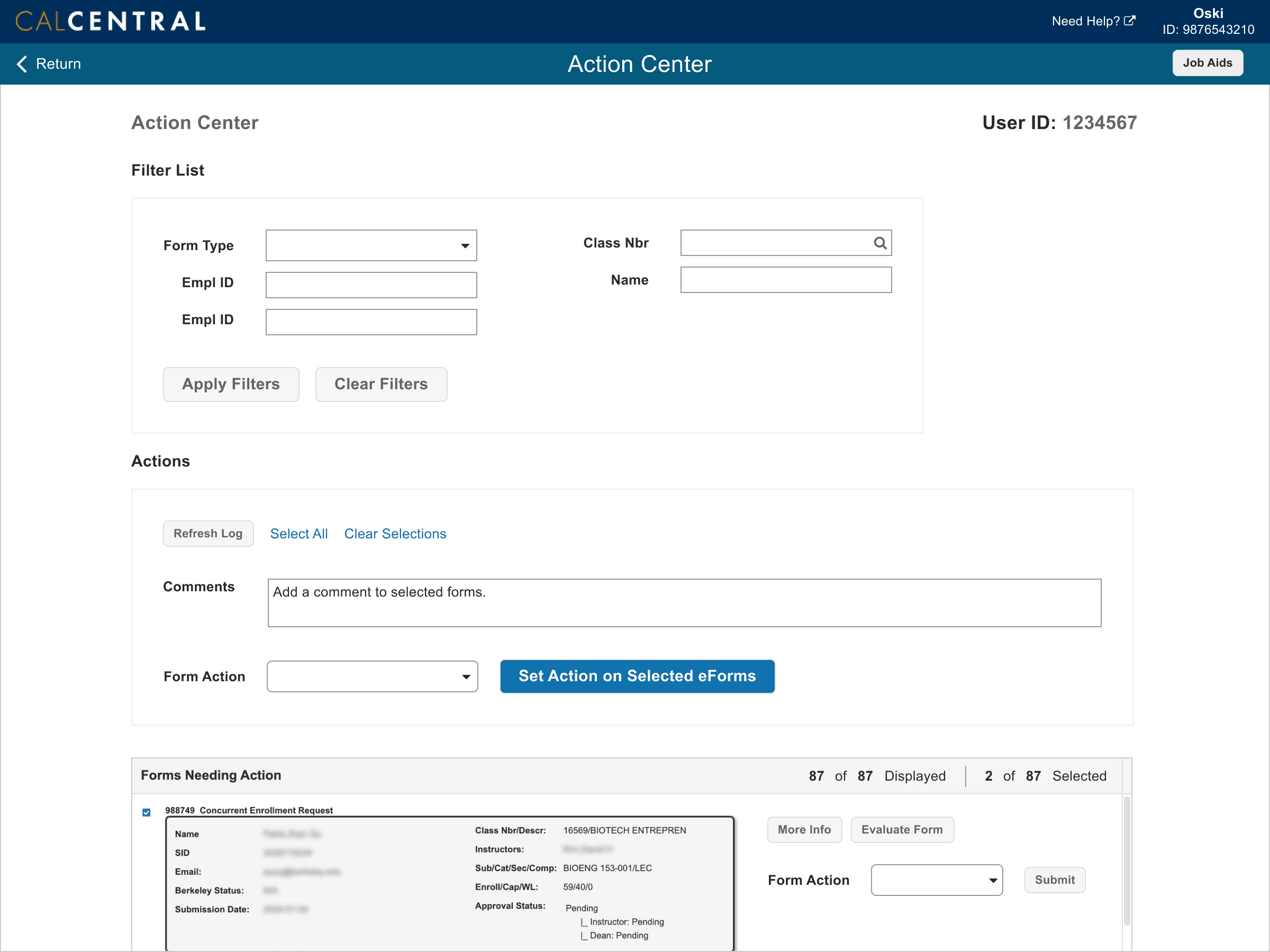Click the Name filter input field
The image size is (1270, 952).
785,280
